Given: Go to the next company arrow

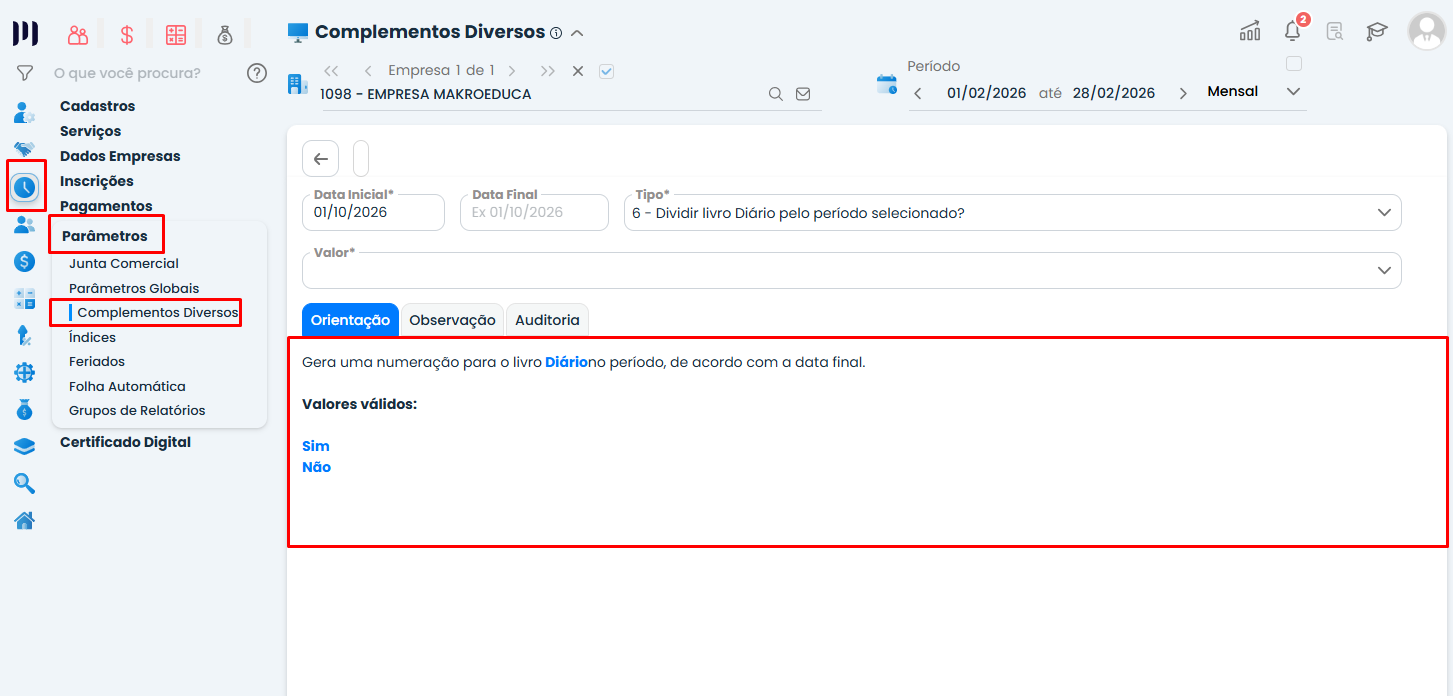Looking at the screenshot, I should (x=512, y=71).
